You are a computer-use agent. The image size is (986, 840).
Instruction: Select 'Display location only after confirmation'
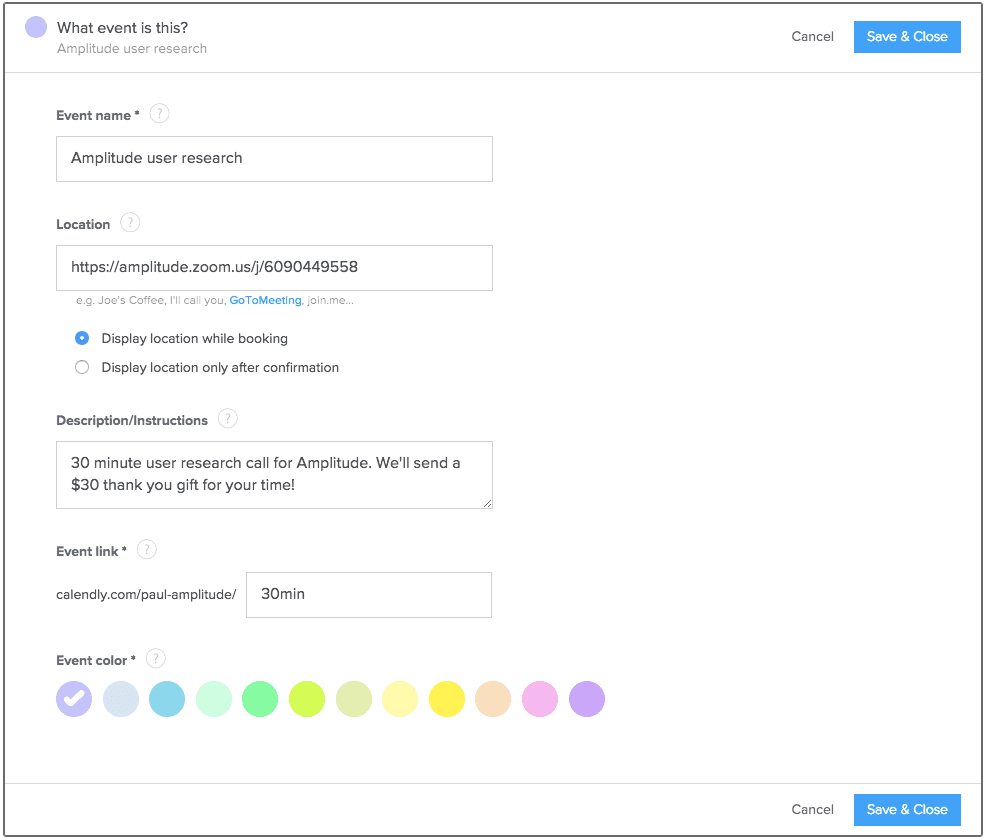click(x=82, y=367)
